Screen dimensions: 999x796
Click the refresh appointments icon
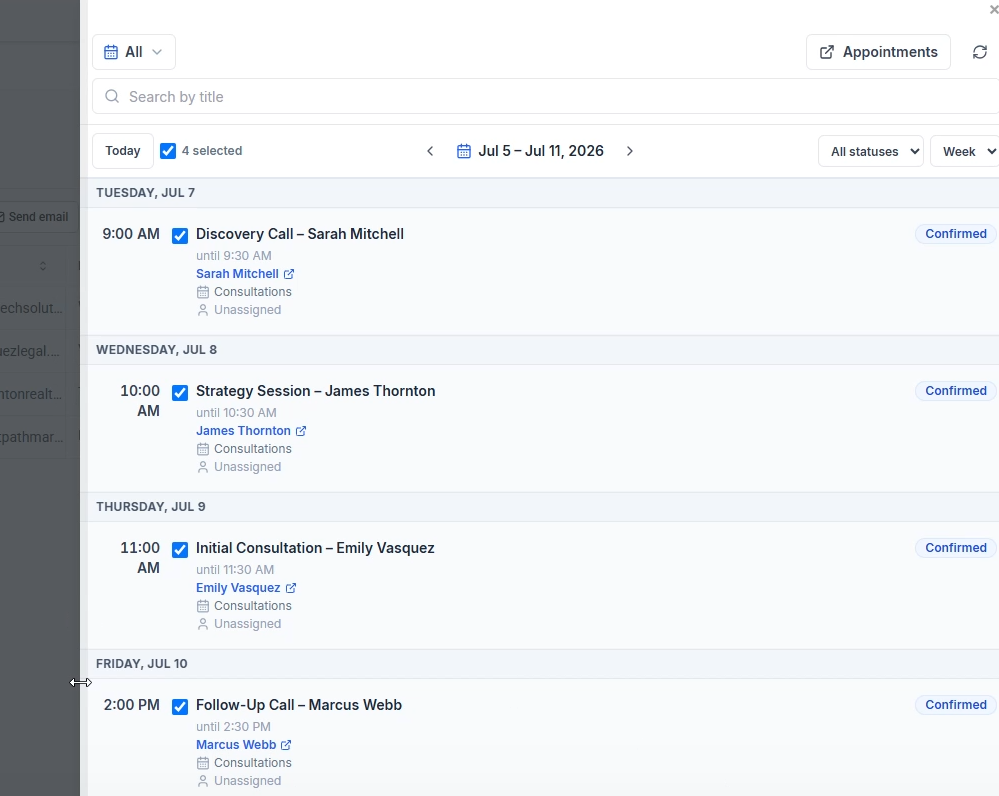click(980, 52)
